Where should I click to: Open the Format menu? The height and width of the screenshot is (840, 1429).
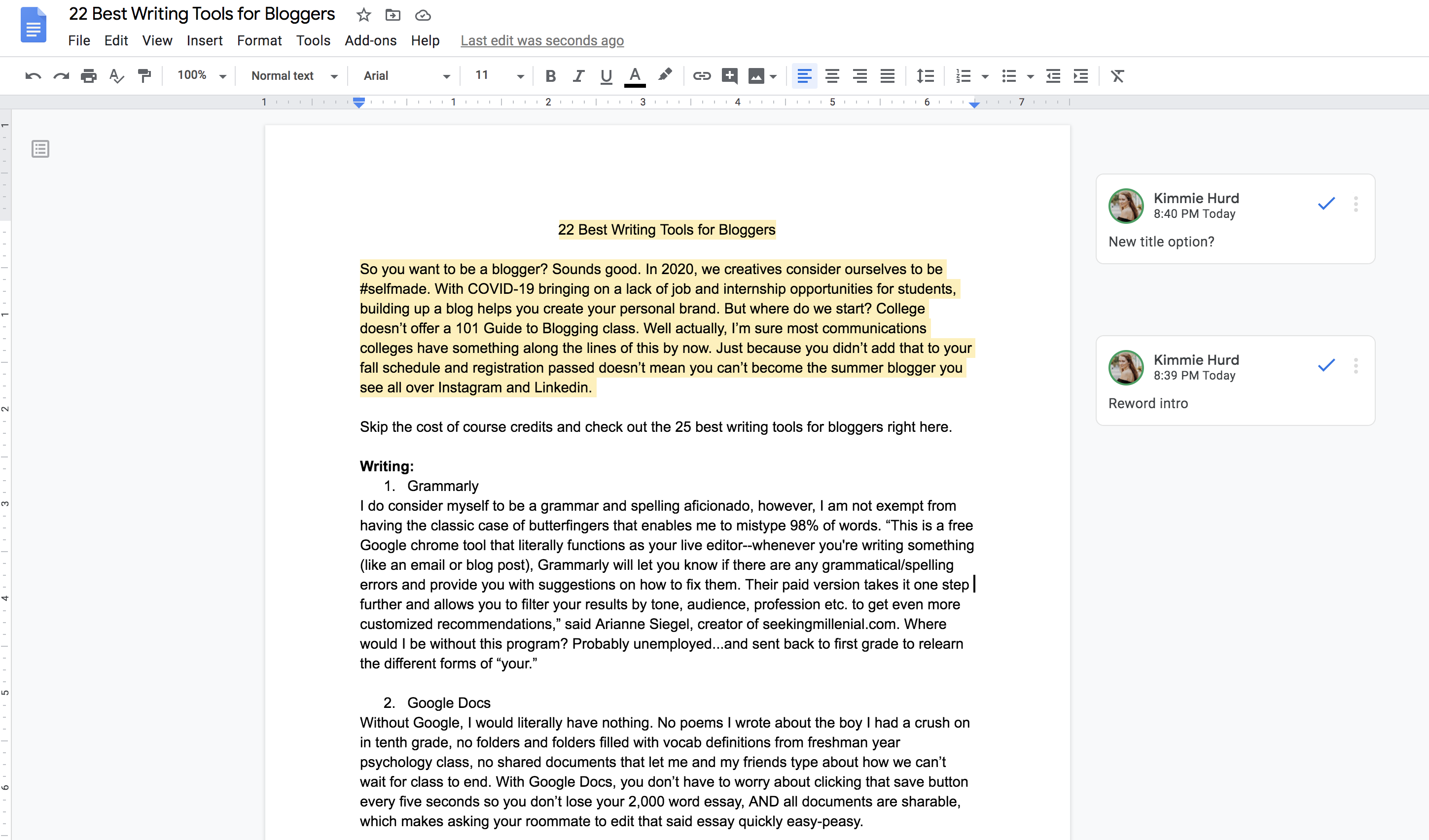click(259, 40)
